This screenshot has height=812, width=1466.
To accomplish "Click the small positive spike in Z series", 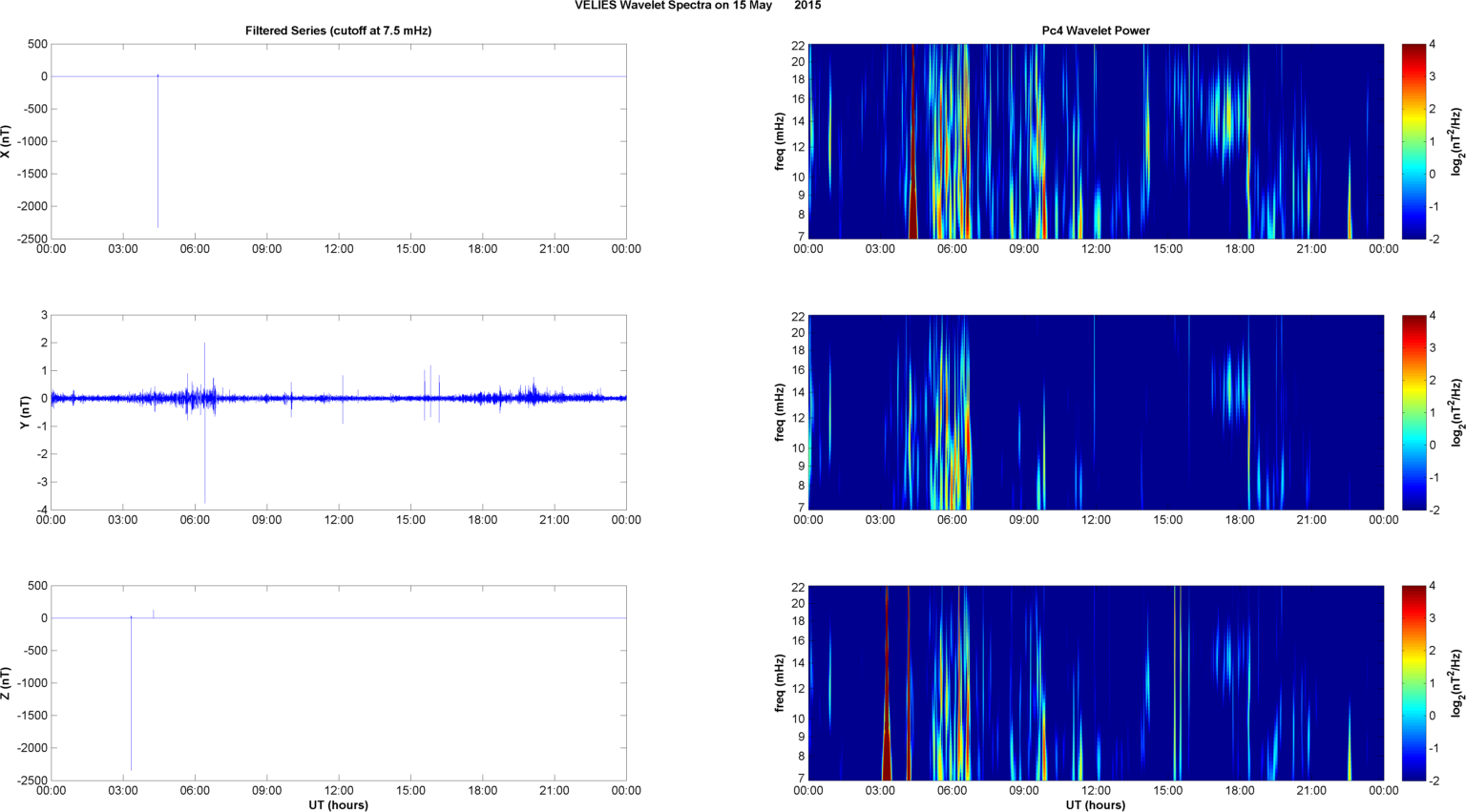I will point(154,614).
